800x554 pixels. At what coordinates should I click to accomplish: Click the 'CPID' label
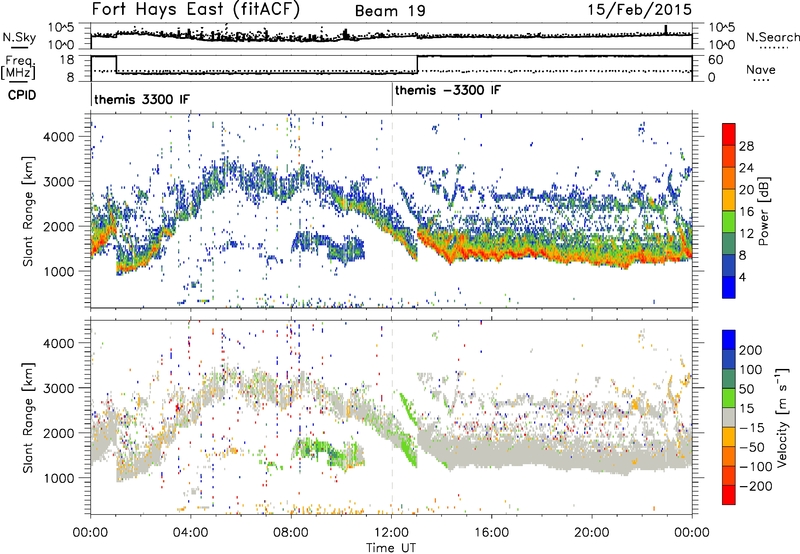(22, 95)
